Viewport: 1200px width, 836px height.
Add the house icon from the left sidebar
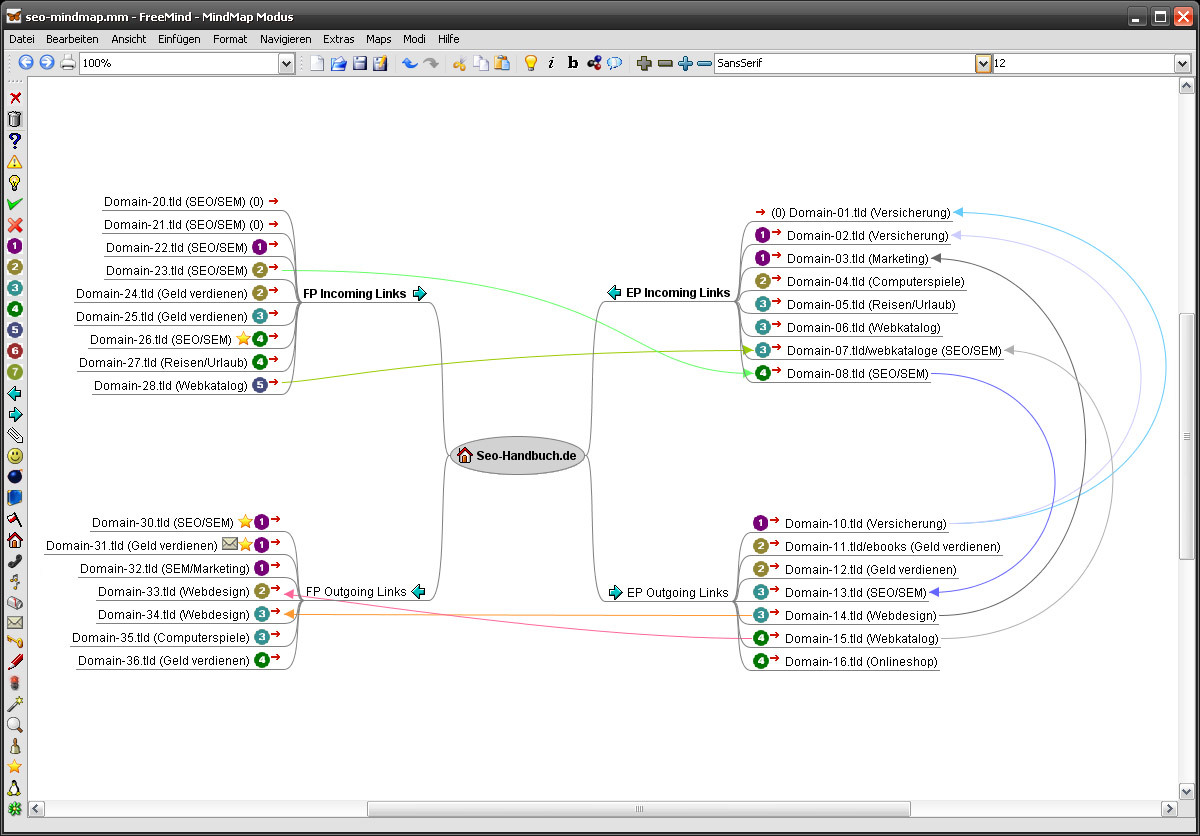click(x=15, y=539)
